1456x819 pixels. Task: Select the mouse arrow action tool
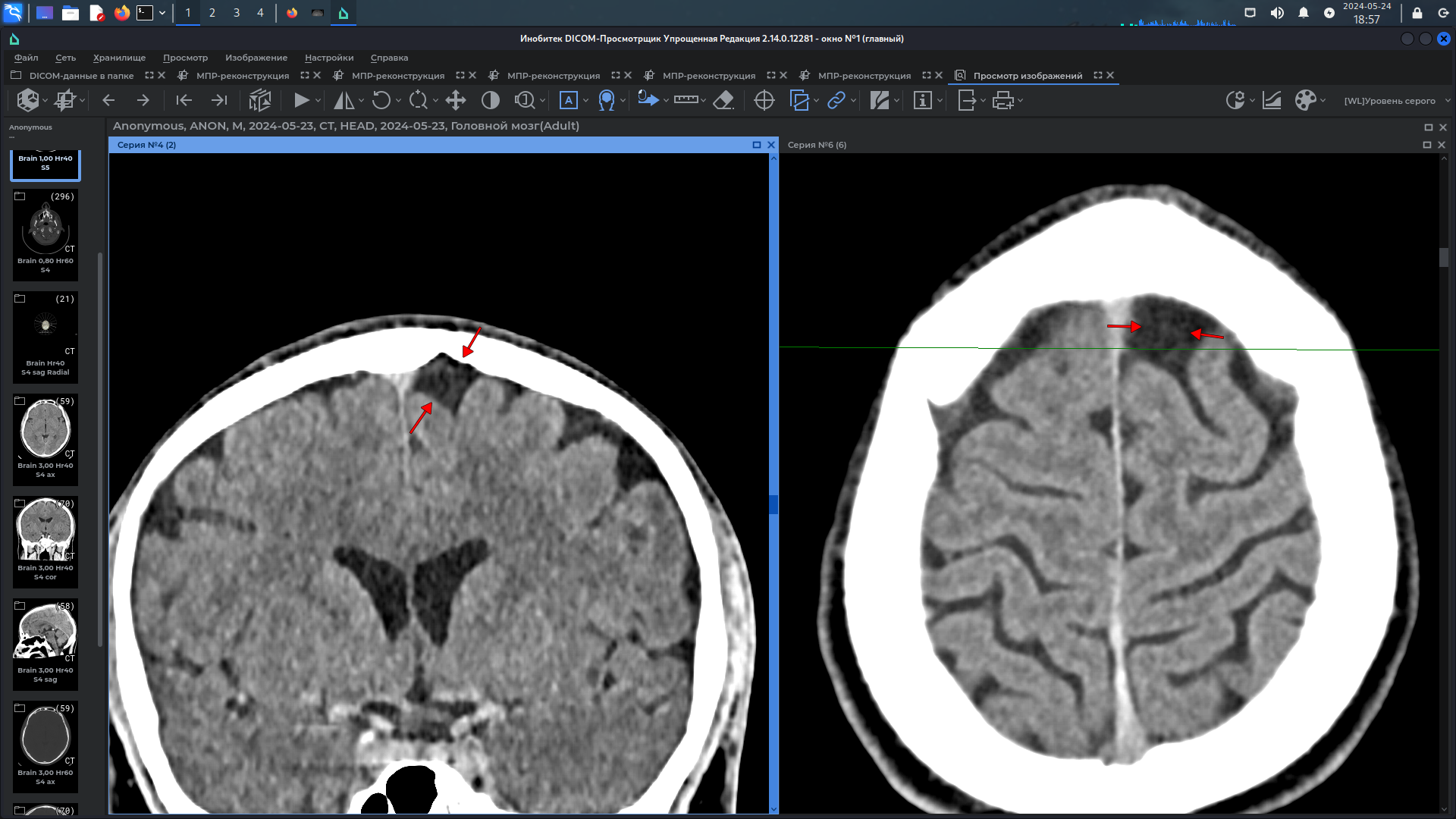[648, 100]
